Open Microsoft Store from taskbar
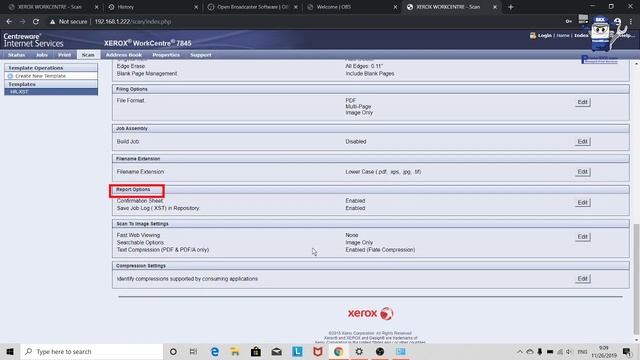This screenshot has height=360, width=640. 256,351
